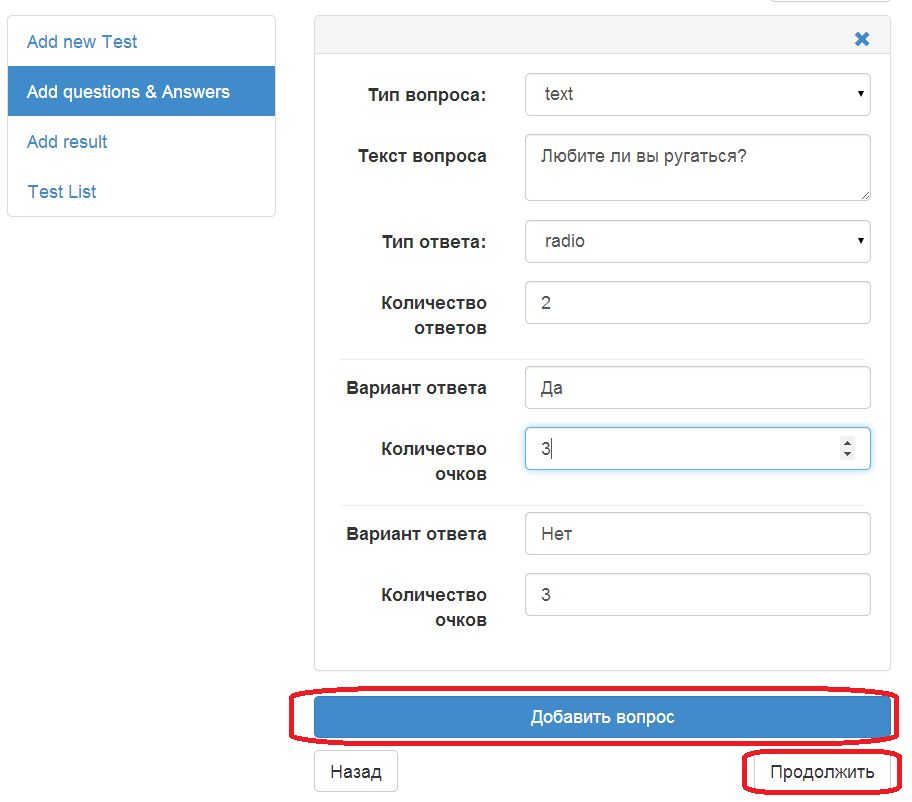Screen dimensions: 912x802
Task: Decrement the score using the spinner down arrow
Action: (847, 454)
